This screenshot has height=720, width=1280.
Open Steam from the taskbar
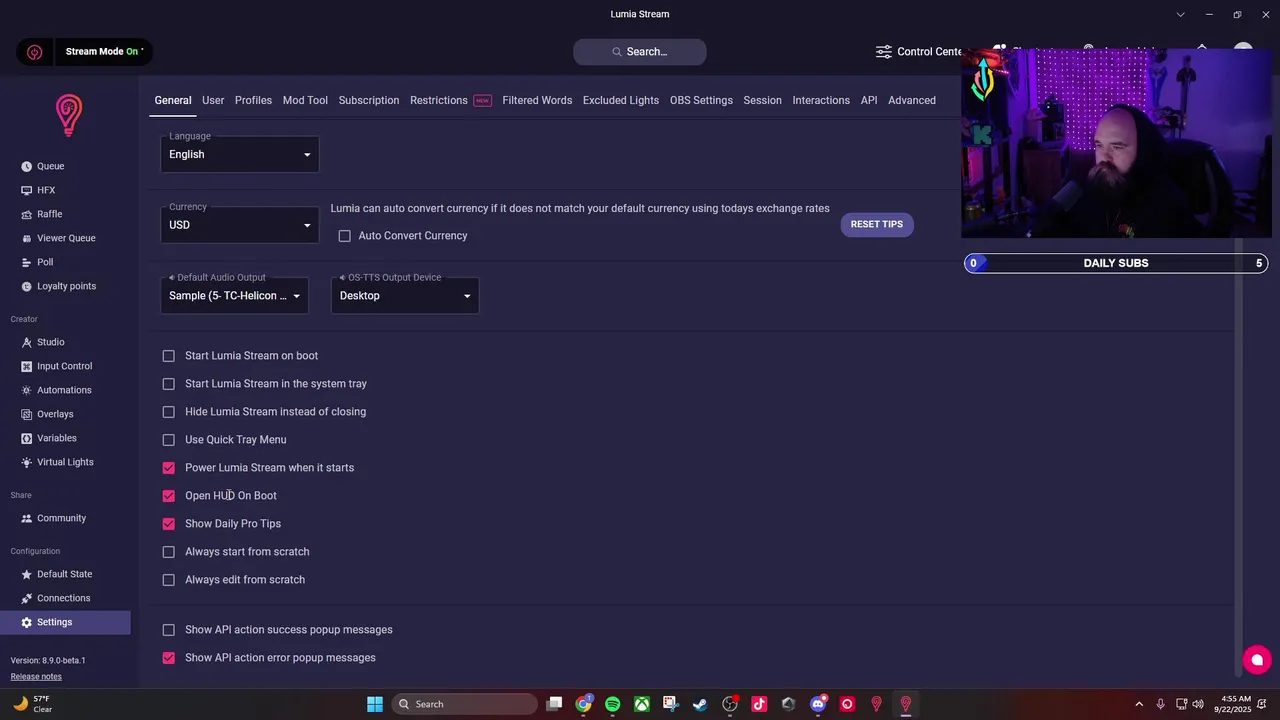(x=700, y=704)
